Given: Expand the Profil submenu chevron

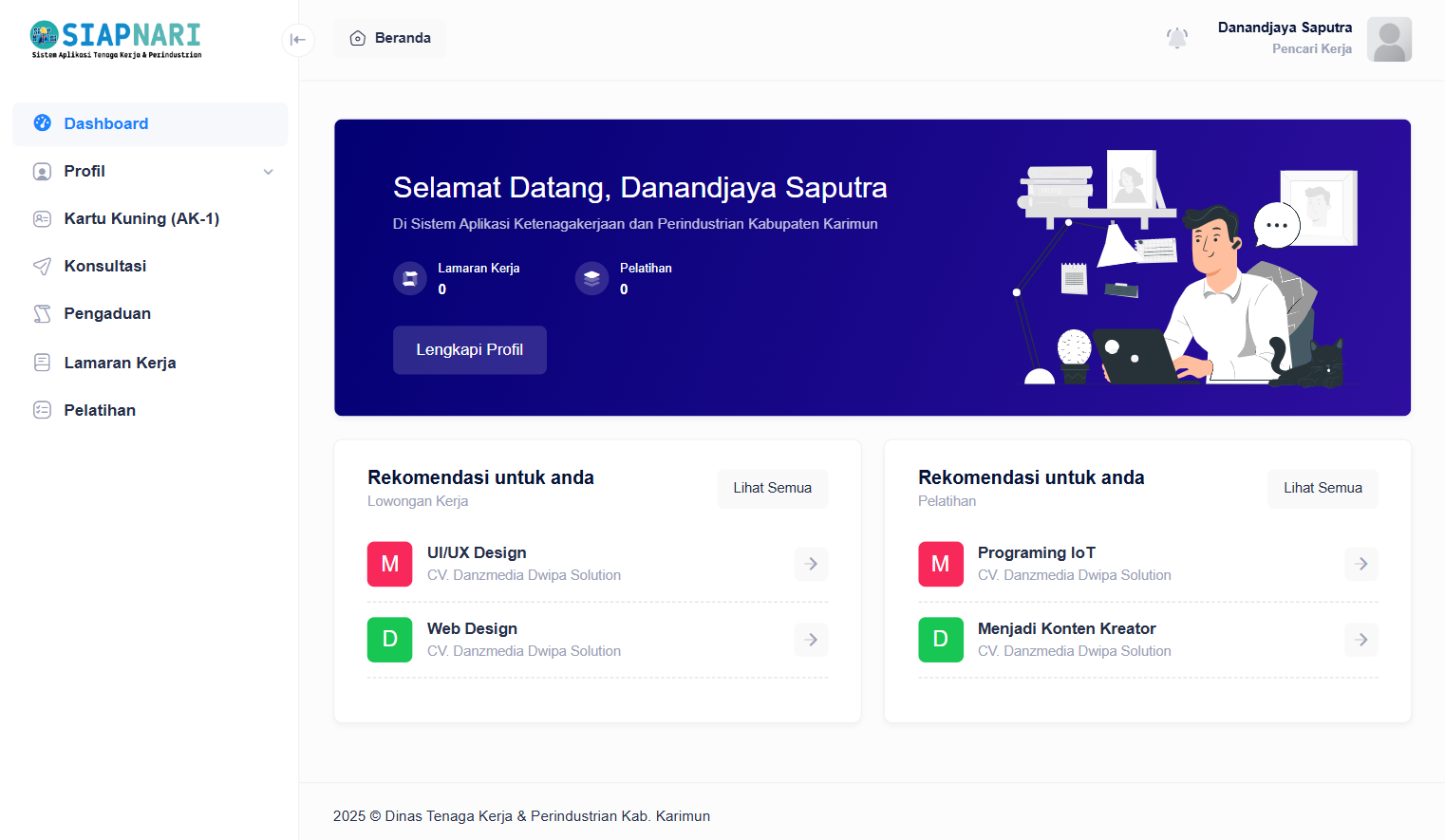Looking at the screenshot, I should (x=269, y=172).
